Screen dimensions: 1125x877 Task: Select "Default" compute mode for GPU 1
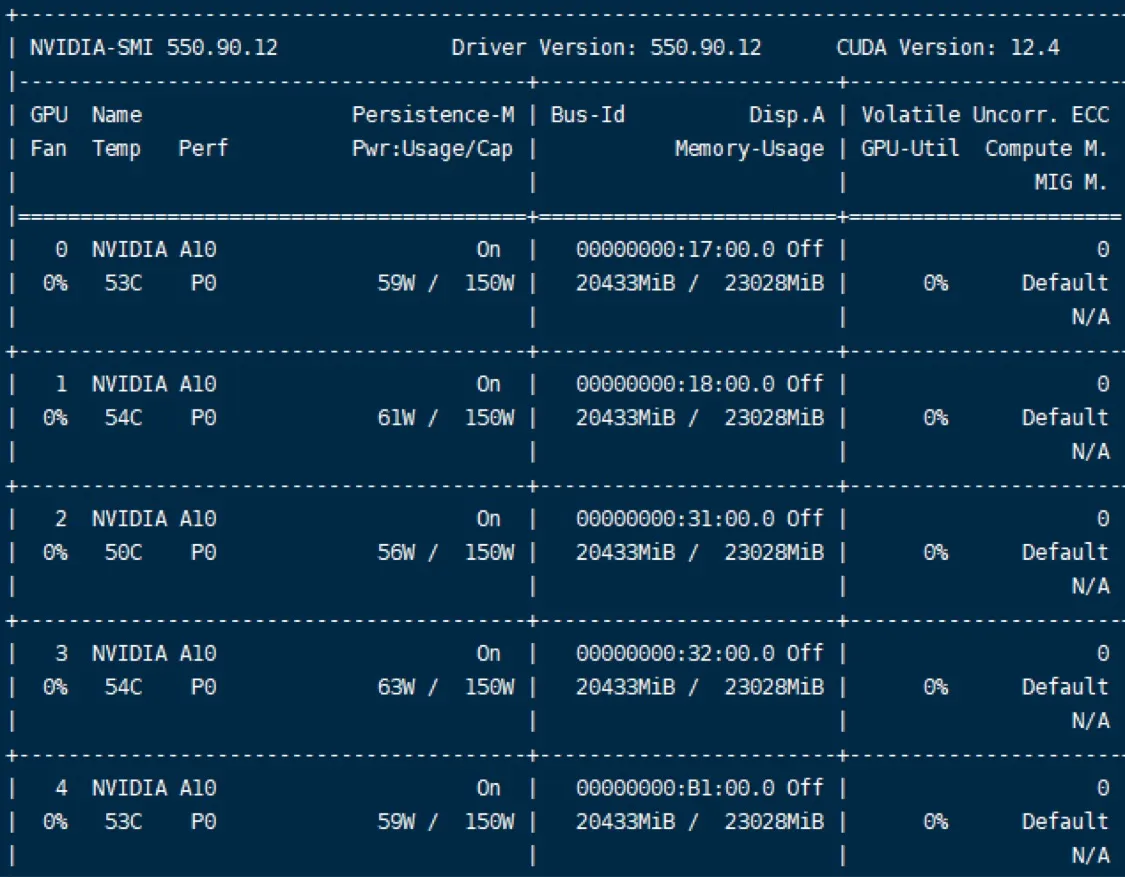1065,418
